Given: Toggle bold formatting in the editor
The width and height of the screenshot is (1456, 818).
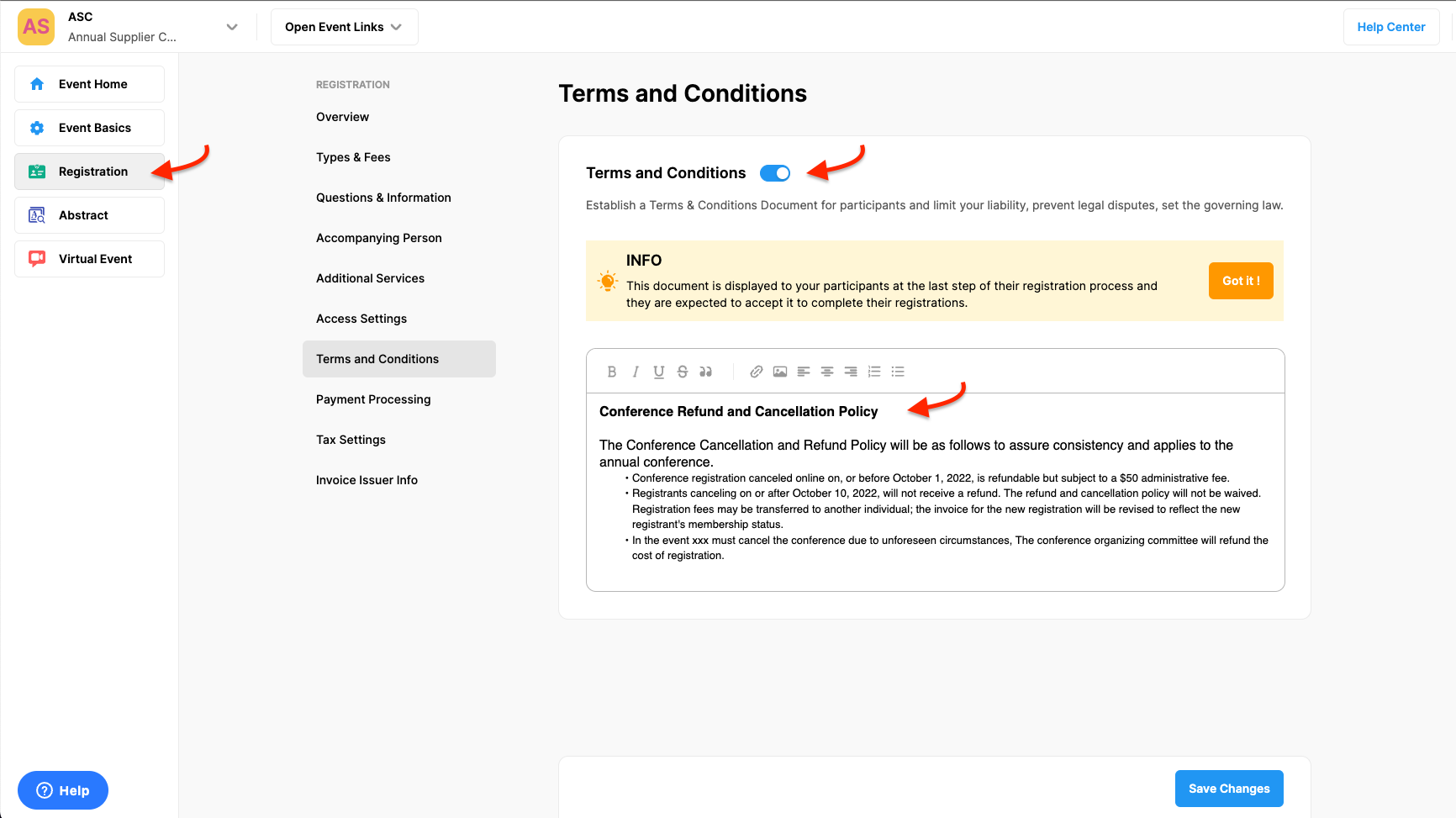Looking at the screenshot, I should pyautogui.click(x=612, y=372).
